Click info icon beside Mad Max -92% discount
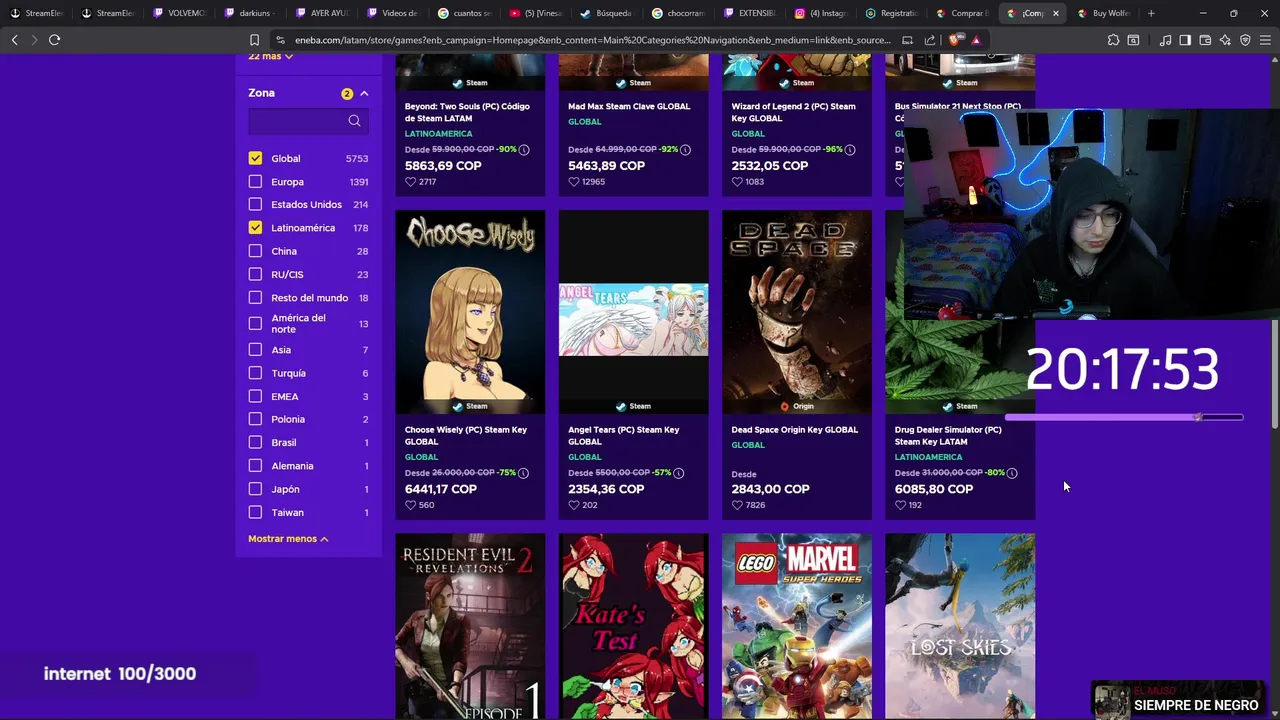The image size is (1280, 720). tap(687, 149)
